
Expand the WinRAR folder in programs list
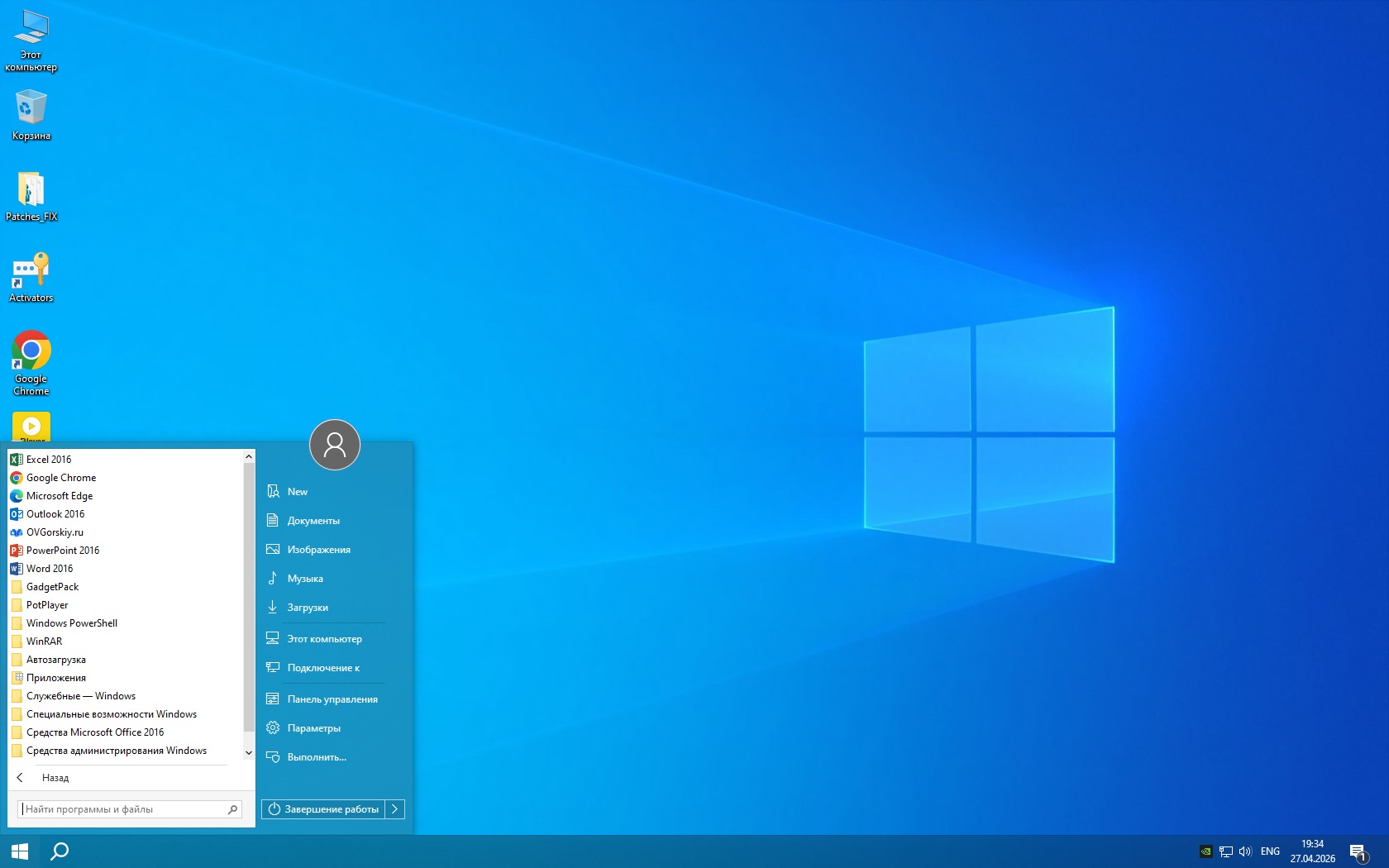coord(44,641)
